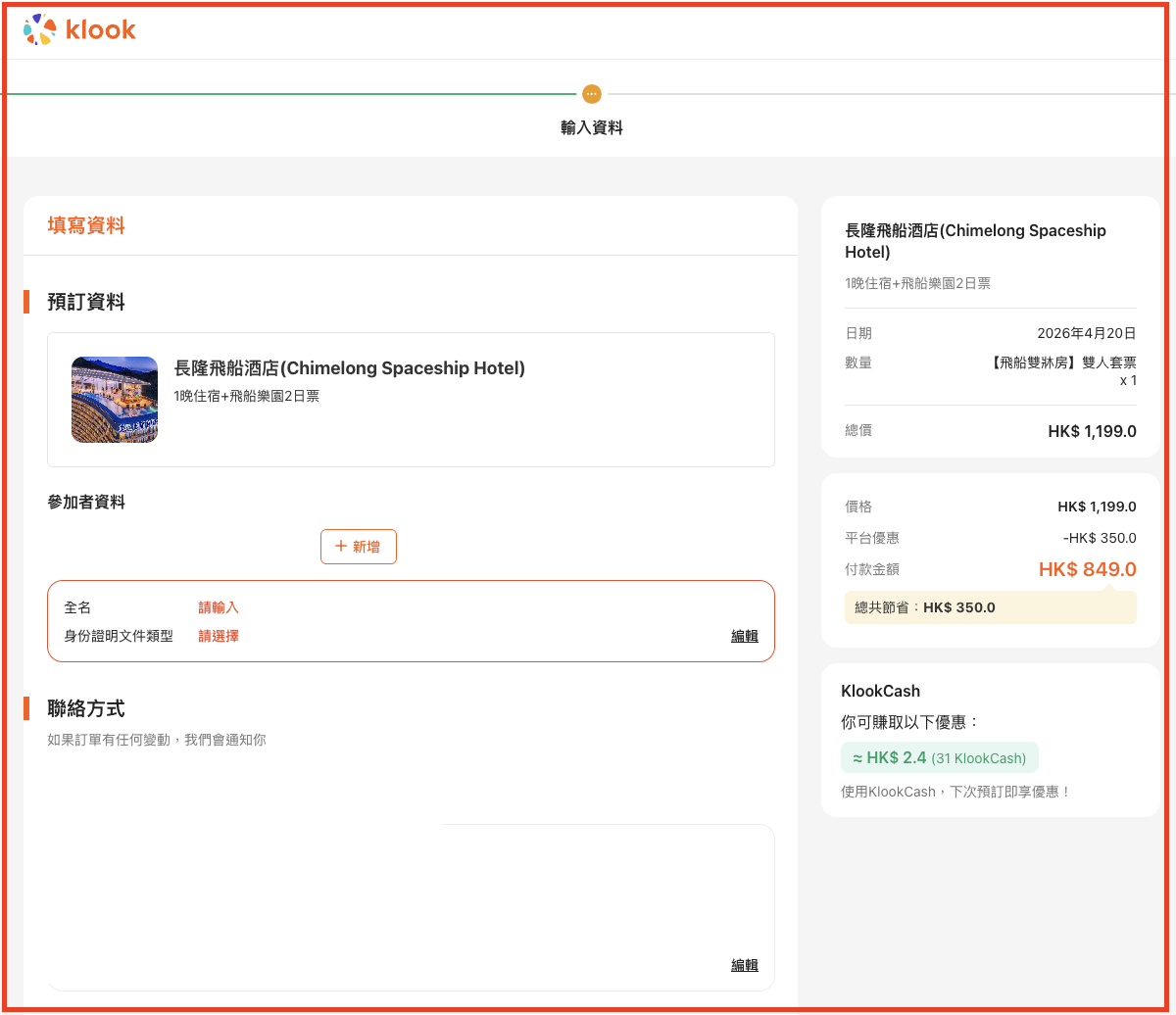This screenshot has width=1176, height=1015.
Task: Click the HK$ 849.0 payment amount
Action: (x=1087, y=569)
